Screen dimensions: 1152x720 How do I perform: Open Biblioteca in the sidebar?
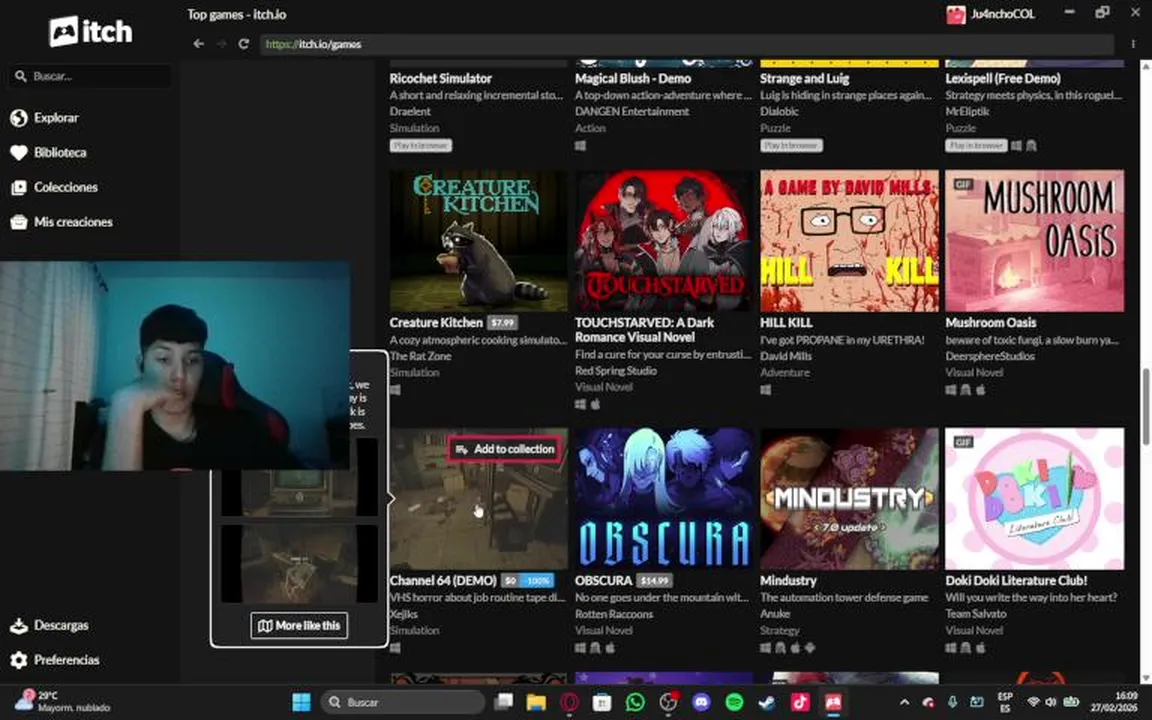click(48, 152)
